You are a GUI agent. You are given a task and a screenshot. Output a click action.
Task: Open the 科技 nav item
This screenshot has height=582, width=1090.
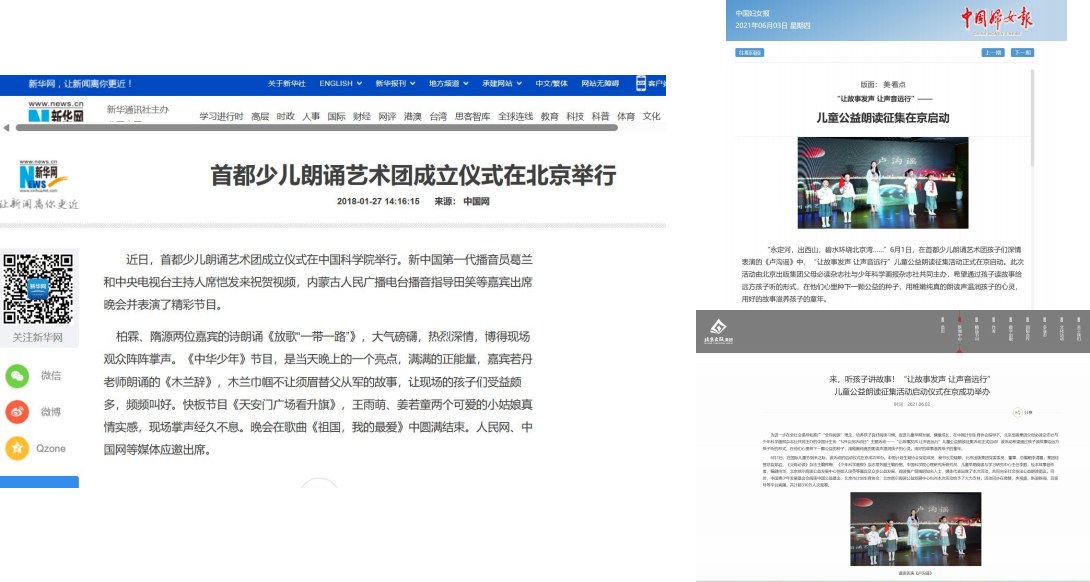[575, 116]
